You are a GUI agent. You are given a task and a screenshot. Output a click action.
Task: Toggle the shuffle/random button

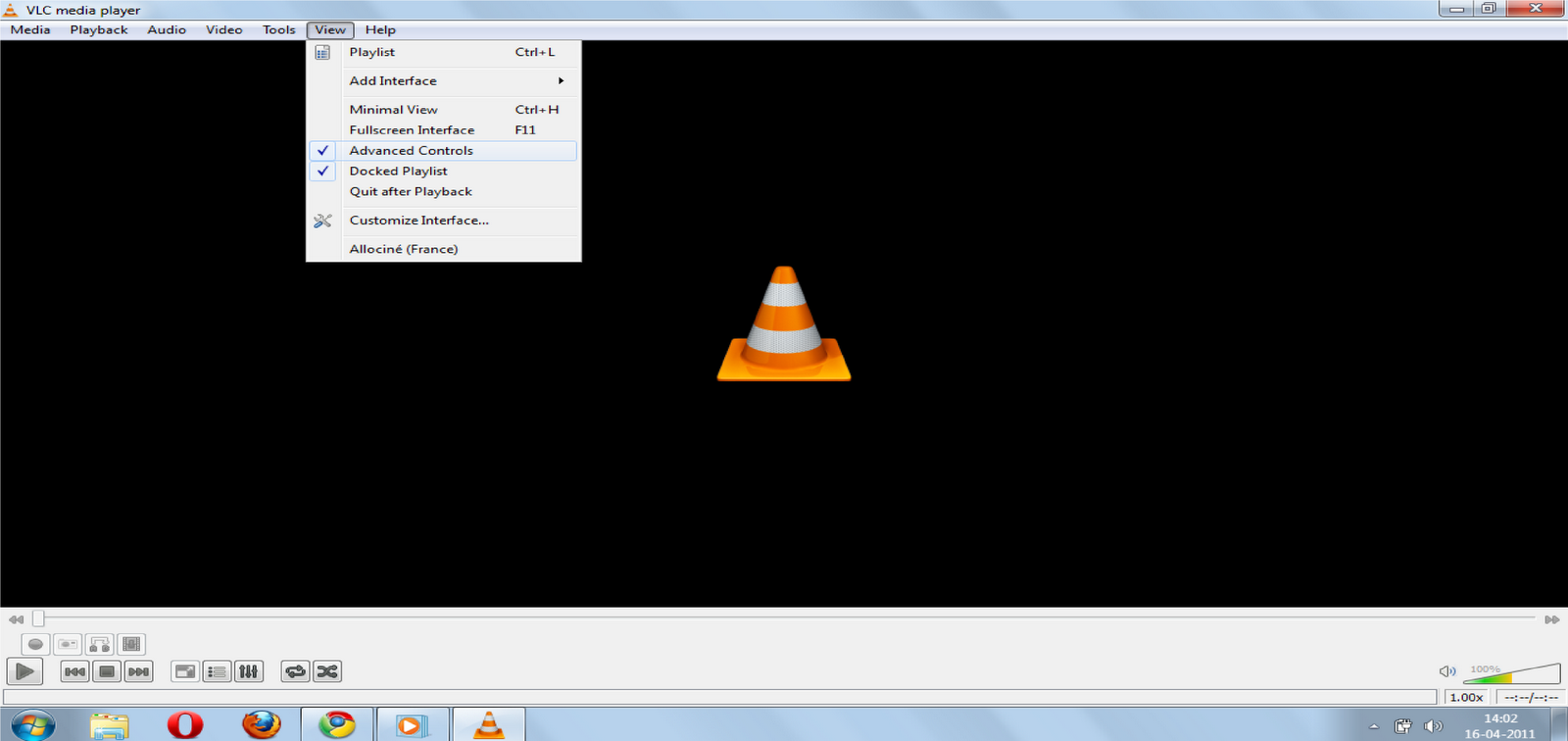pyautogui.click(x=327, y=671)
